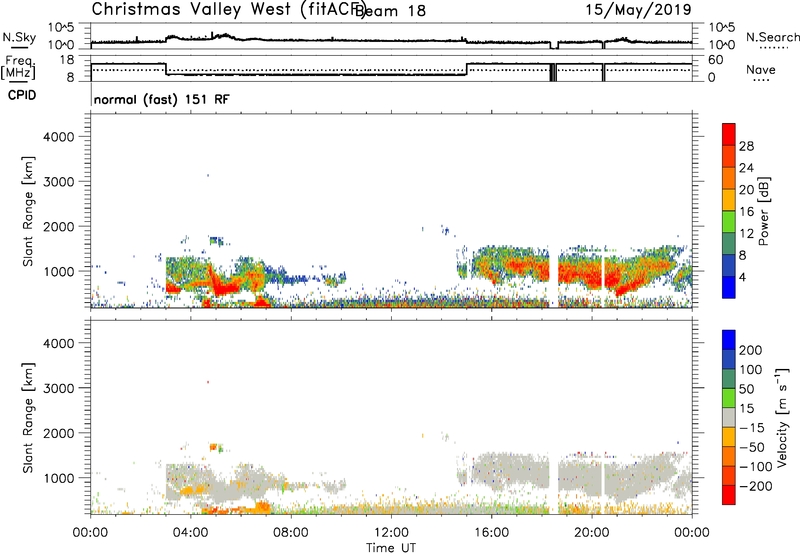The width and height of the screenshot is (800, 554).
Task: Click the '4' tick on the Power scale
Action: coord(742,277)
